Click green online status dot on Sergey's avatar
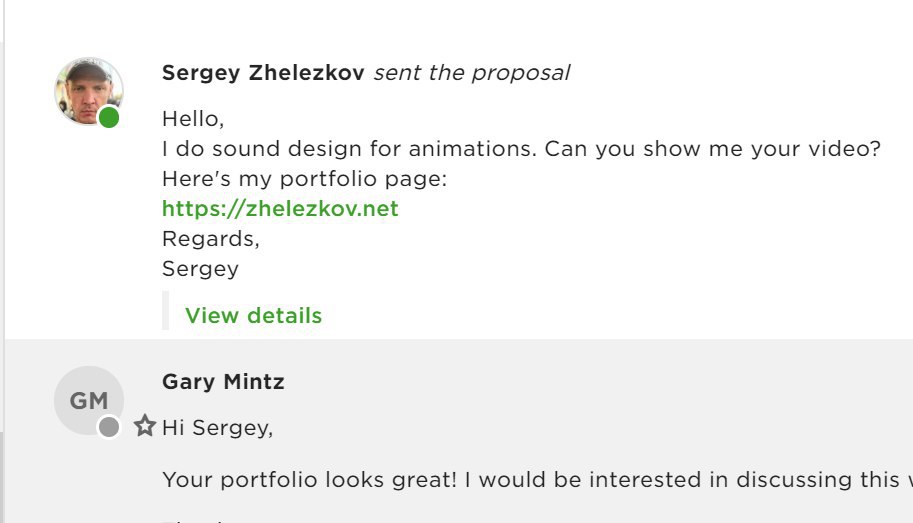Viewport: 913px width, 523px height. click(x=109, y=118)
